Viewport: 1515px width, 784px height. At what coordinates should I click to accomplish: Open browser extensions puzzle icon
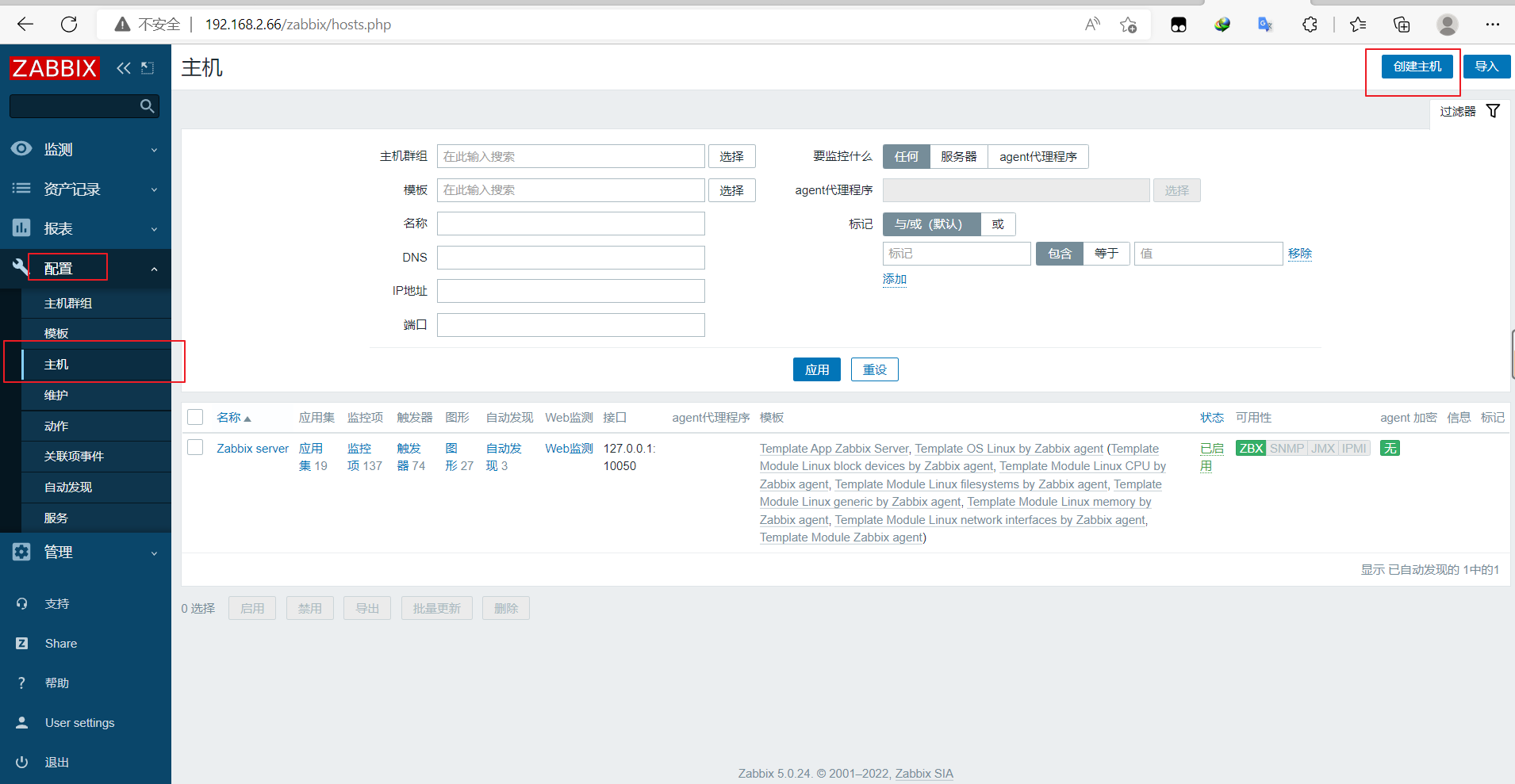point(1310,24)
